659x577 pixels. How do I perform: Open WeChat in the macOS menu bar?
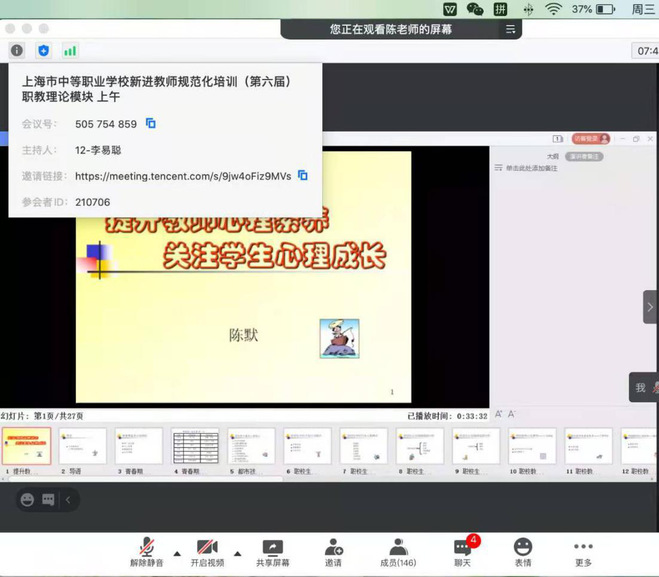tap(475, 9)
